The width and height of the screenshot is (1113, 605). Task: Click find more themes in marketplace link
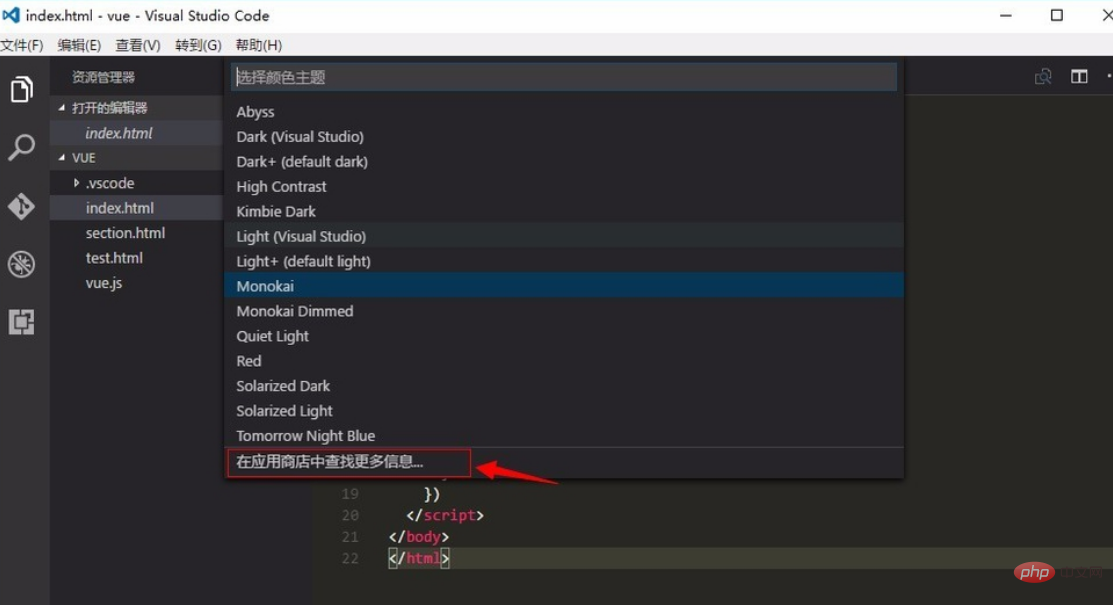coord(330,462)
